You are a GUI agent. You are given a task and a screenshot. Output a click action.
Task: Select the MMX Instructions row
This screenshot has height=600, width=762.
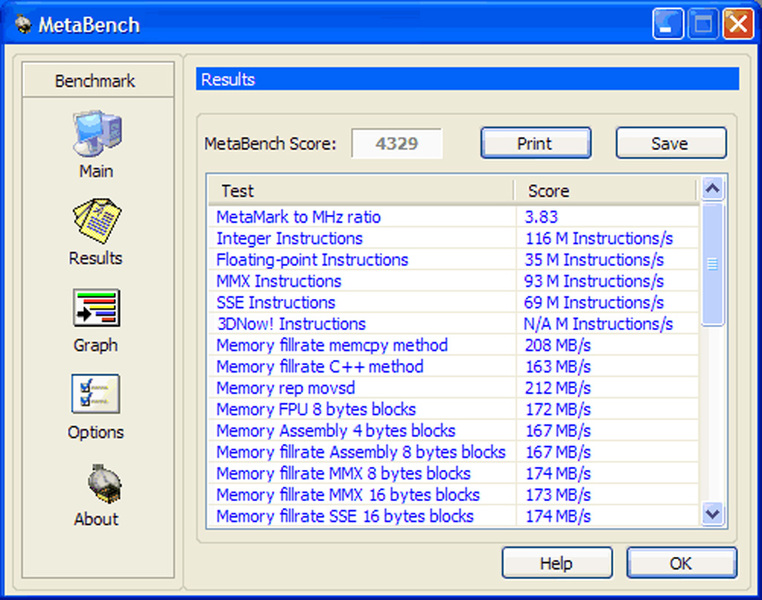point(454,281)
